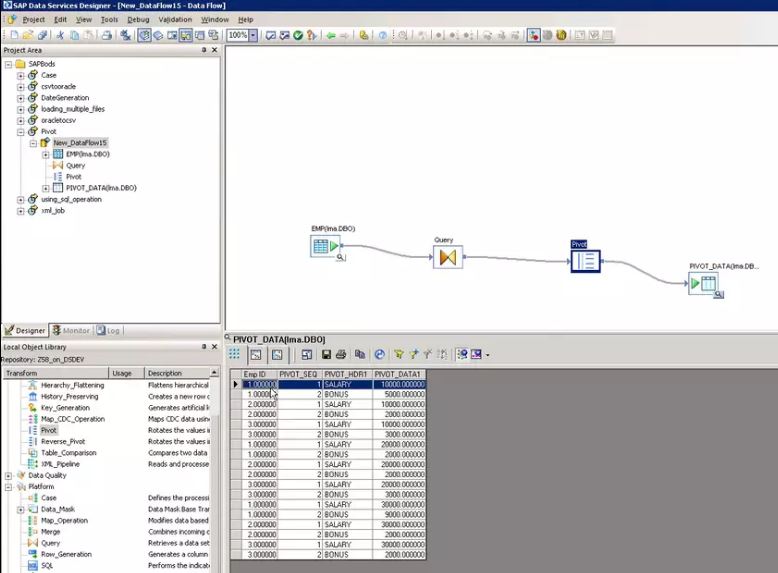Click the Print icon in data viewer toolbar
This screenshot has width=778, height=573.
tap(341, 354)
